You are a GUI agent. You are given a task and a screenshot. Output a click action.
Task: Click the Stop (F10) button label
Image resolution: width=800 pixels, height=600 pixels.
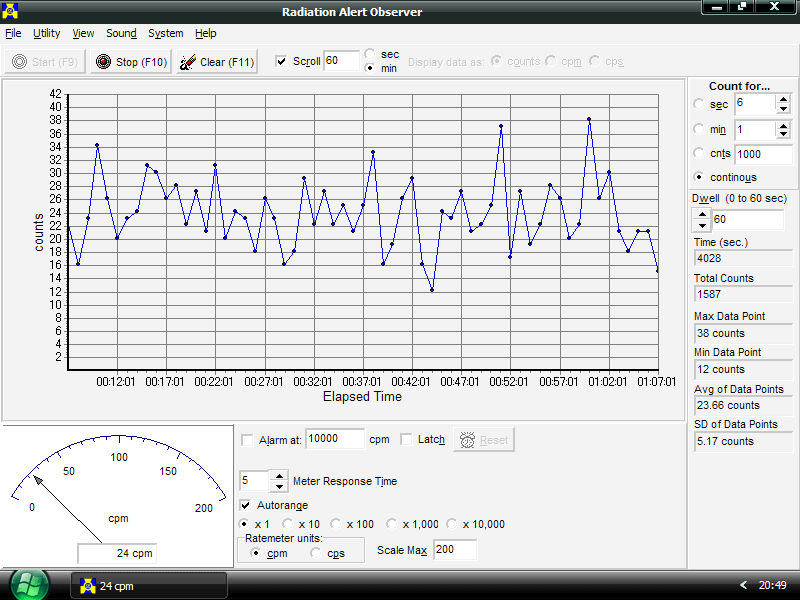pos(141,62)
